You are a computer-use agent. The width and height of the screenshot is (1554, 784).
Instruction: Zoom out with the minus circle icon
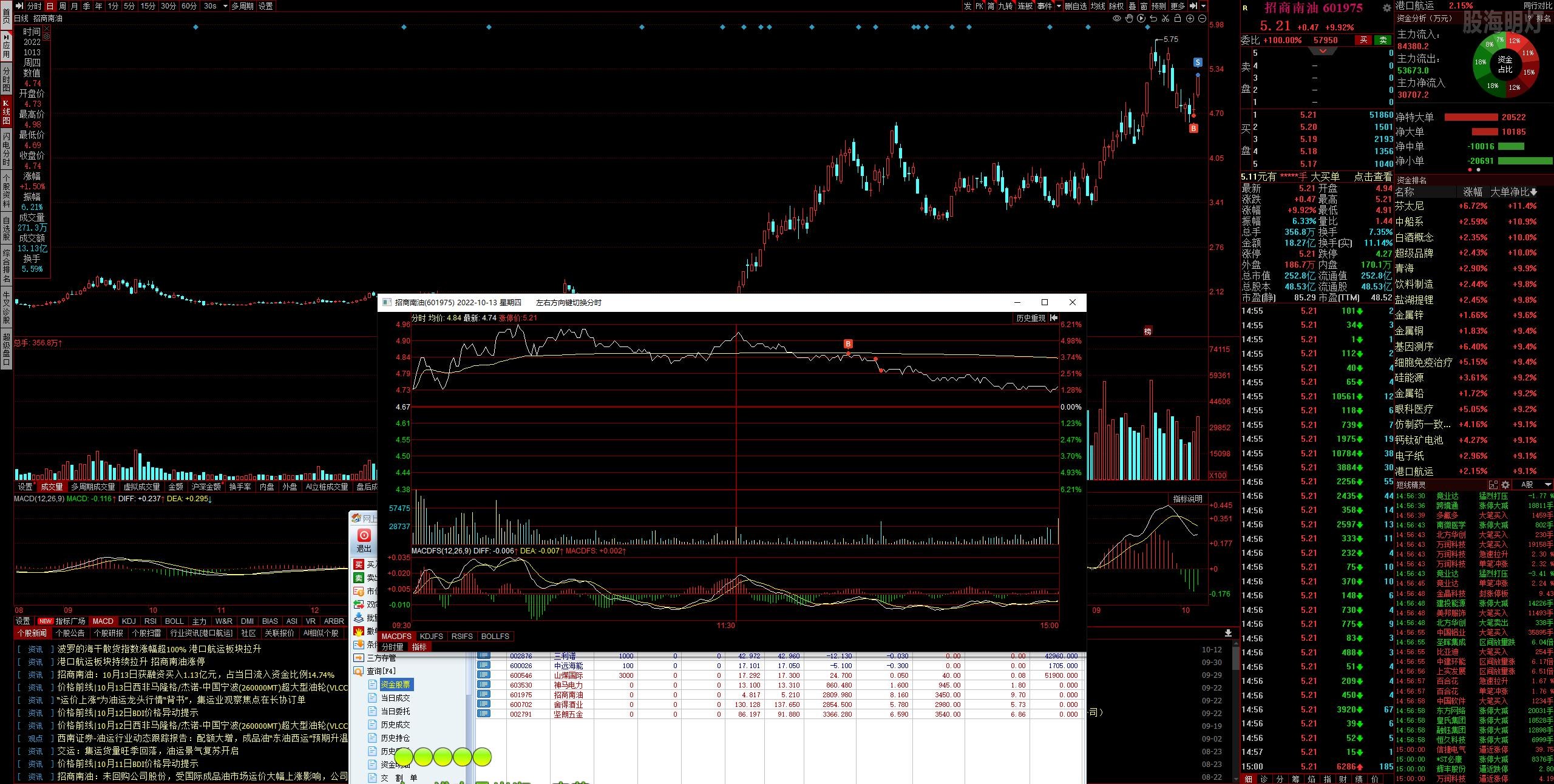tap(1202, 19)
